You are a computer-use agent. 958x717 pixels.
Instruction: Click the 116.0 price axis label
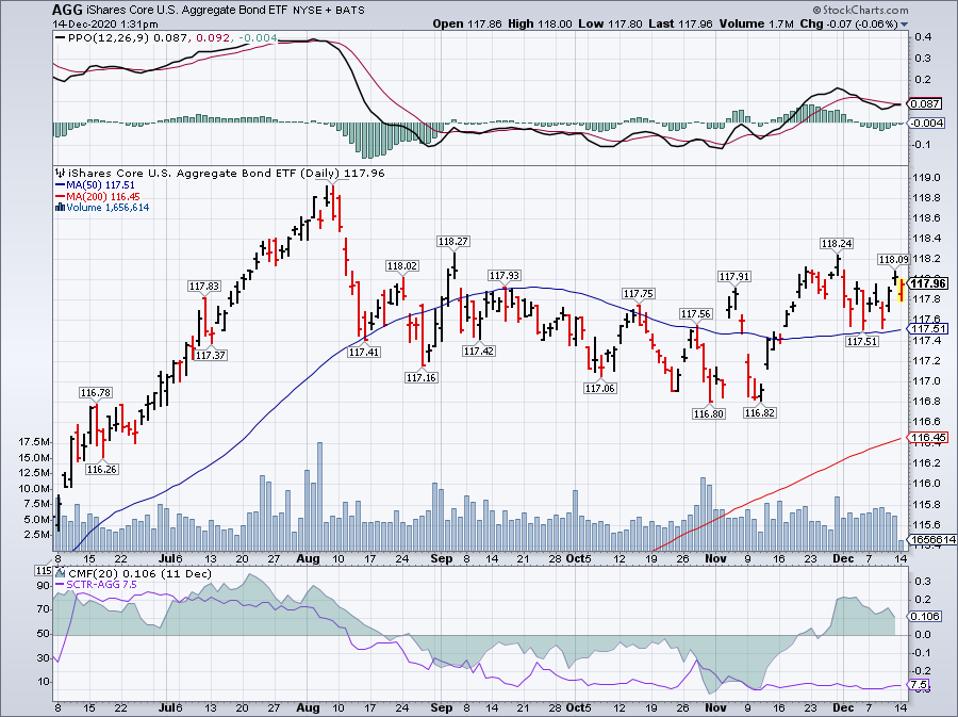click(926, 484)
